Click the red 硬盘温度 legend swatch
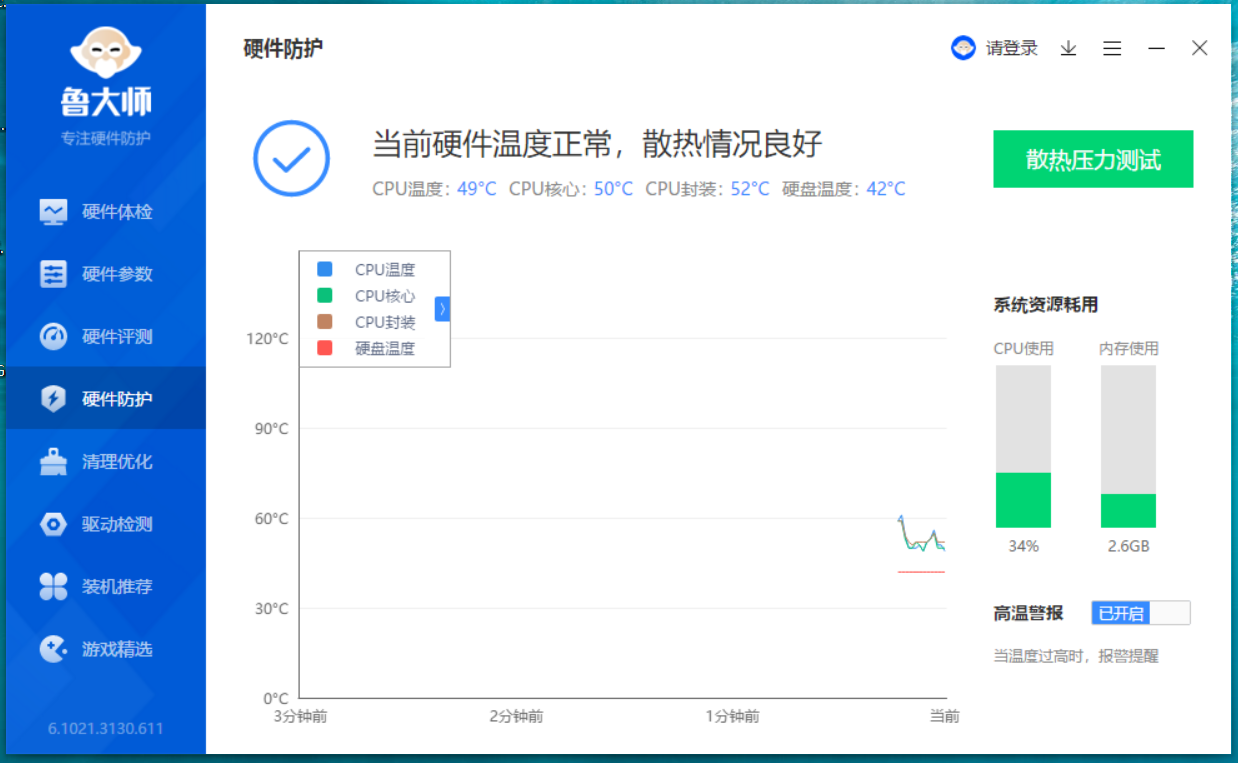The height and width of the screenshot is (763, 1238). pyautogui.click(x=324, y=348)
